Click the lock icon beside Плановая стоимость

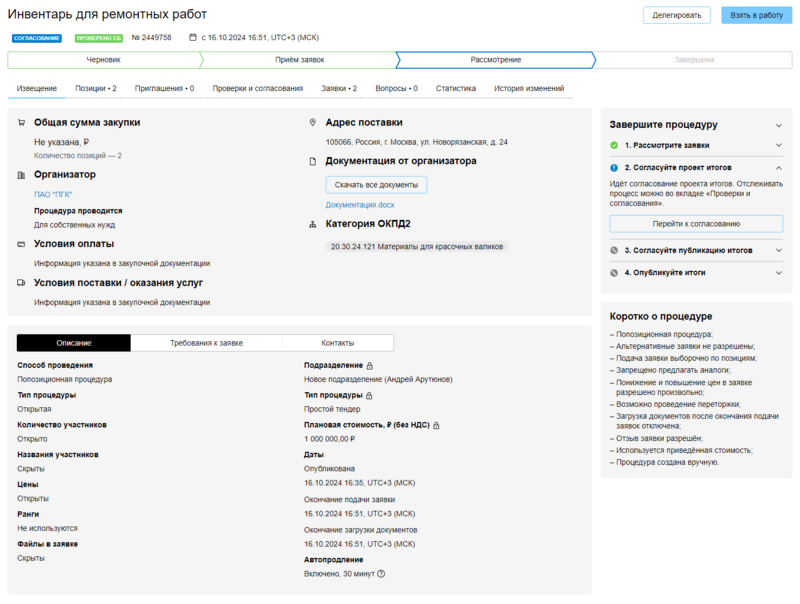tap(436, 425)
